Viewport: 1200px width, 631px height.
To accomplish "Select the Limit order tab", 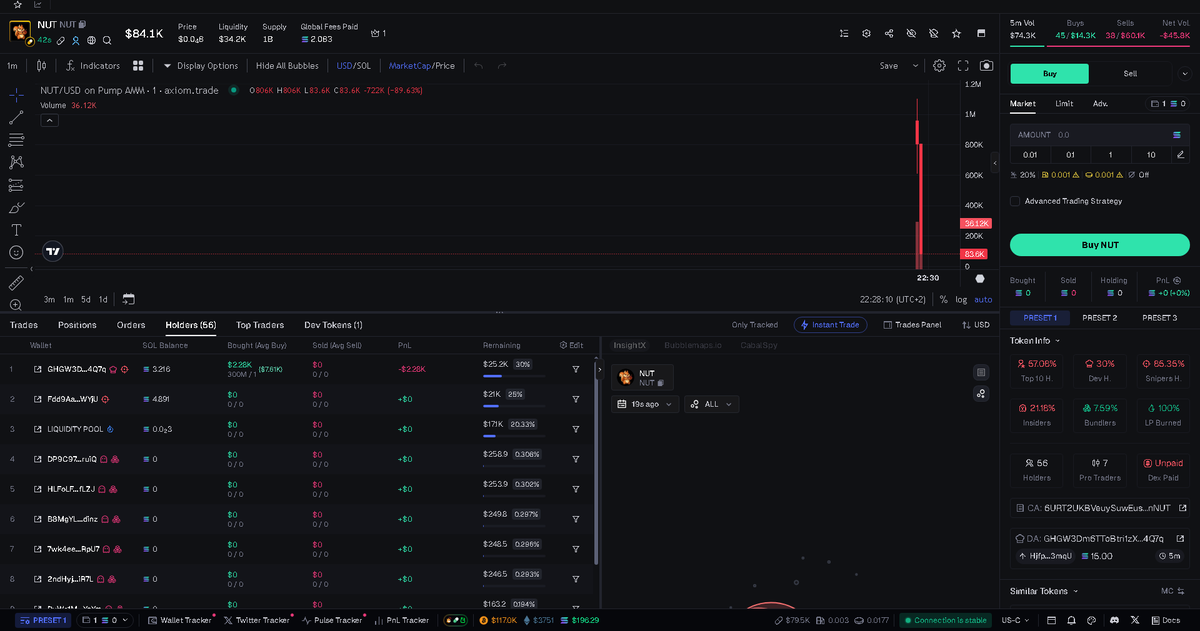I will click(x=1064, y=103).
